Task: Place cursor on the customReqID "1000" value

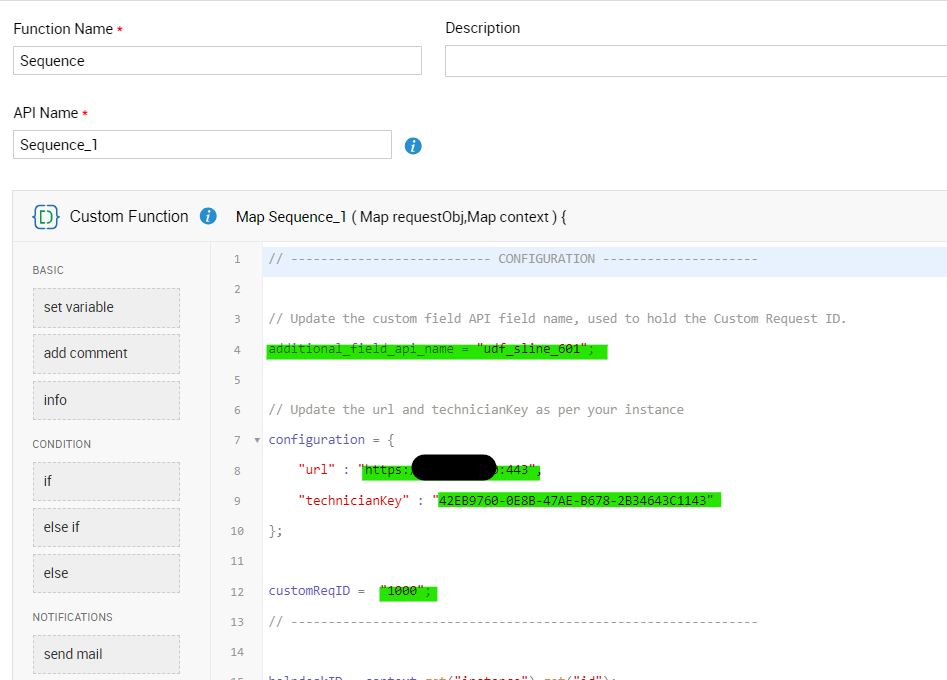Action: pos(407,592)
